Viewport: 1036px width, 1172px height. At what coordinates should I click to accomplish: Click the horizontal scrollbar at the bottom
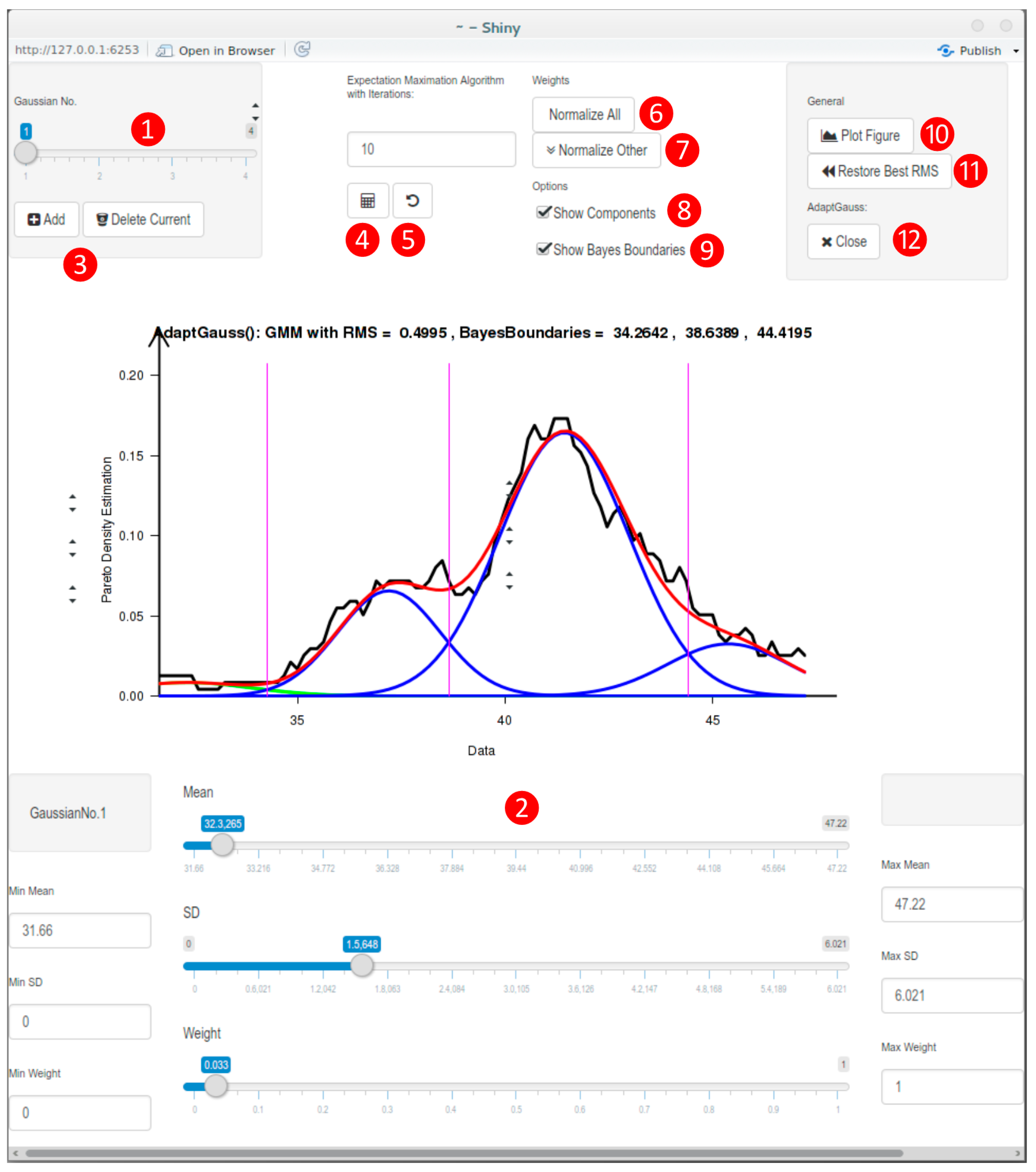pyautogui.click(x=464, y=1153)
